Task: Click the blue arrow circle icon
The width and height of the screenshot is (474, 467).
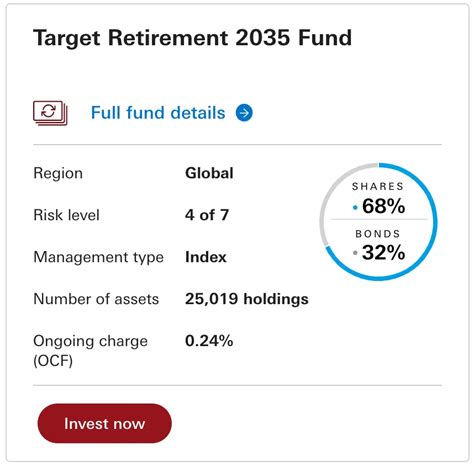Action: 244,113
